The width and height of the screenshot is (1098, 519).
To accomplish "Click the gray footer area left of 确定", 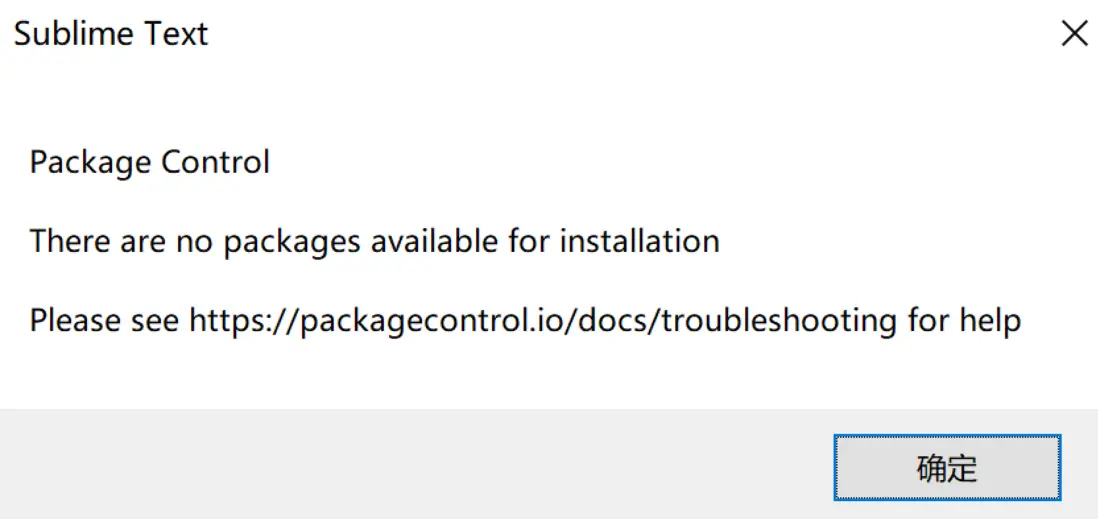I will pyautogui.click(x=400, y=465).
